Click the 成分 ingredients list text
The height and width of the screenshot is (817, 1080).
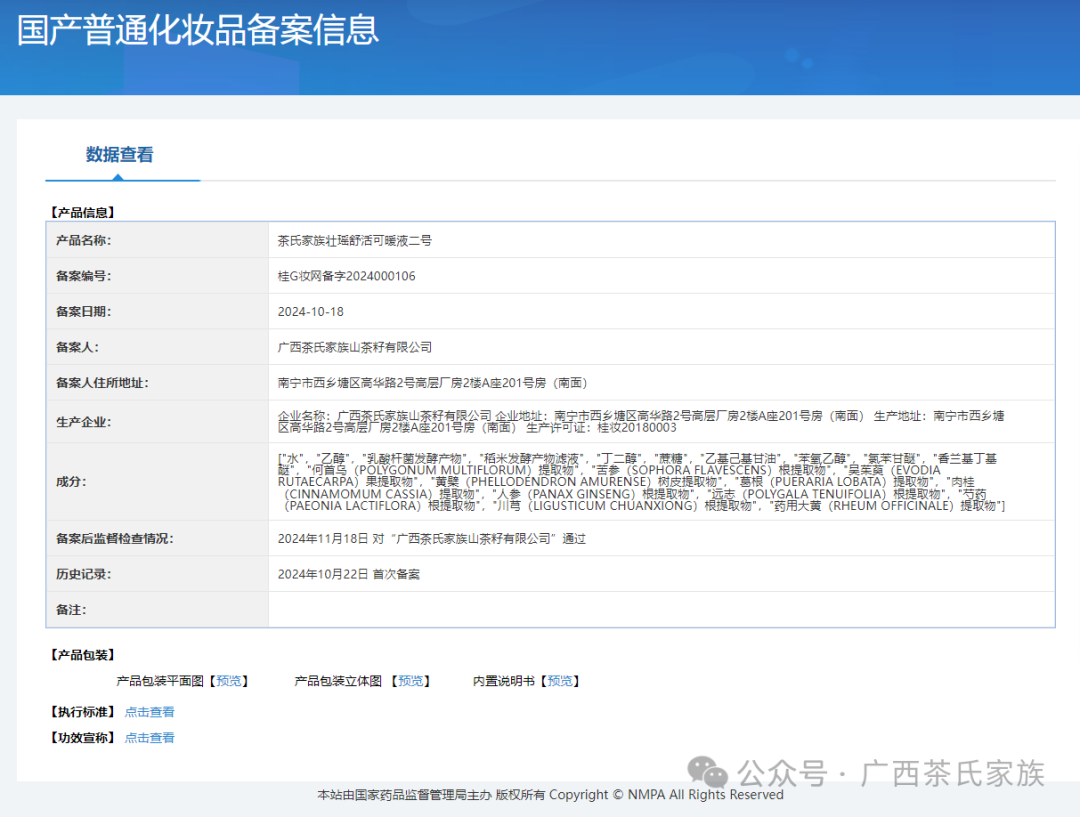640,482
